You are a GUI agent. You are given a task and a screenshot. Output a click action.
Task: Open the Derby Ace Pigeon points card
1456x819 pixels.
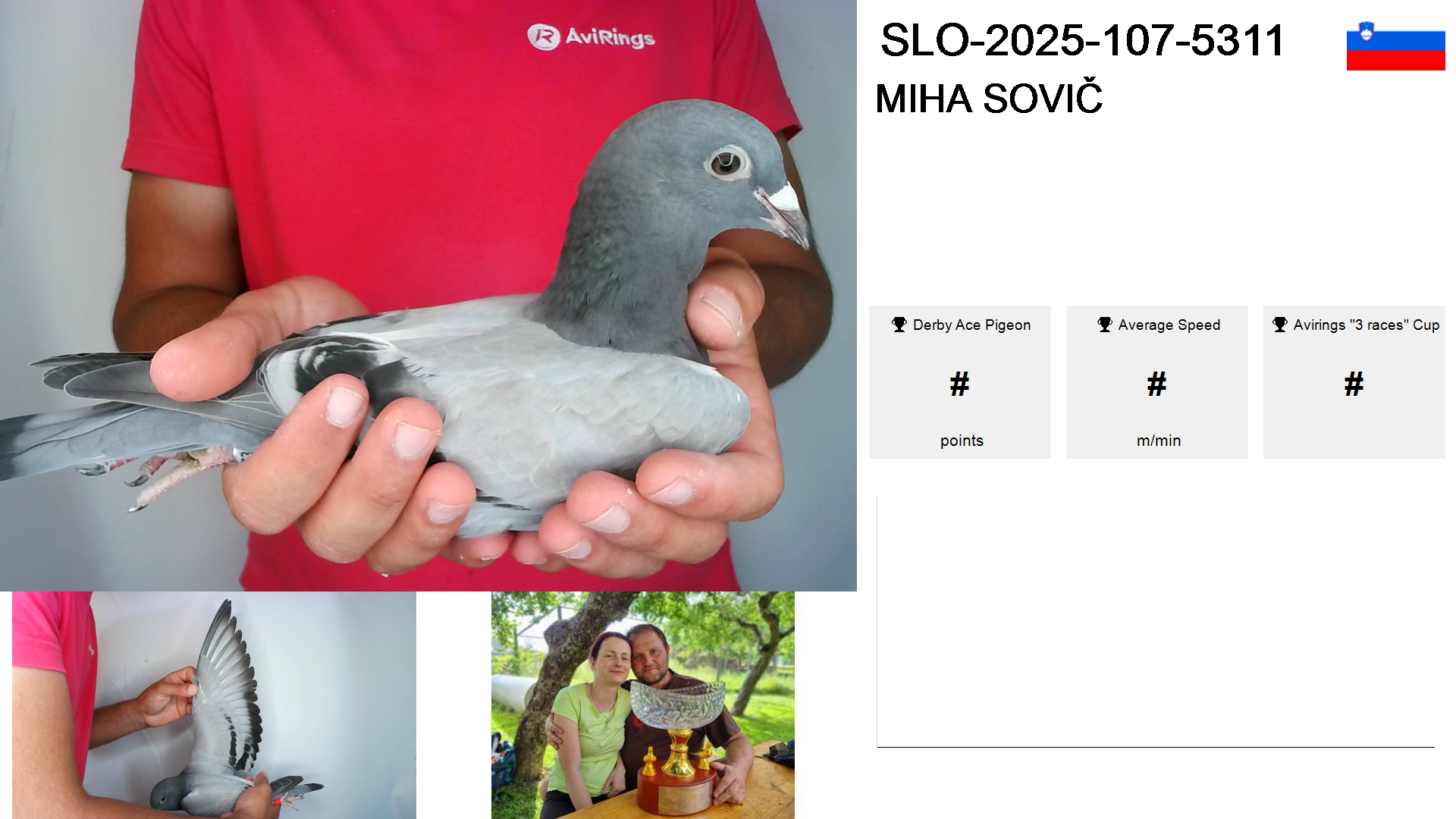[960, 382]
